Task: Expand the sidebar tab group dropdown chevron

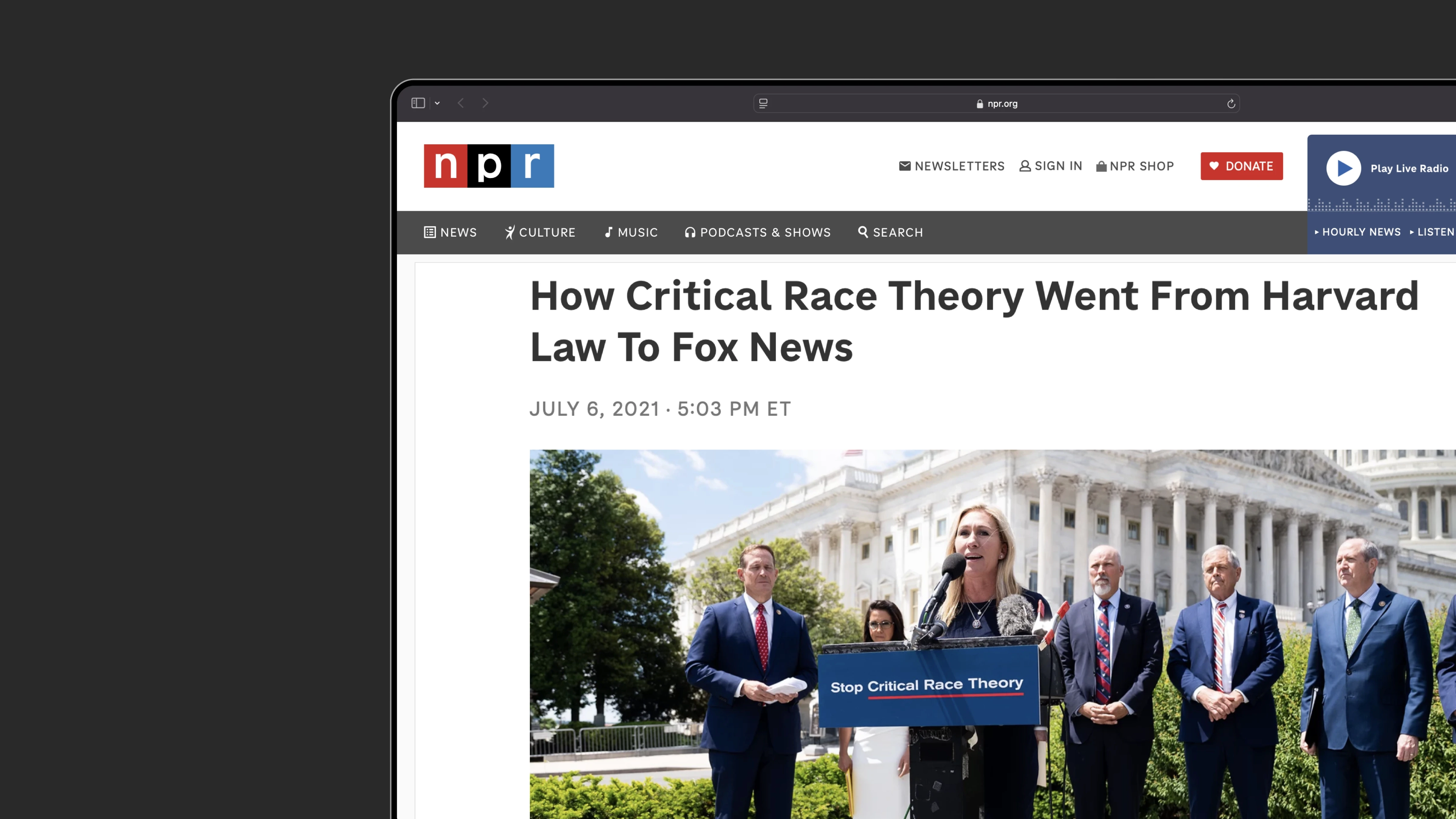Action: tap(437, 103)
